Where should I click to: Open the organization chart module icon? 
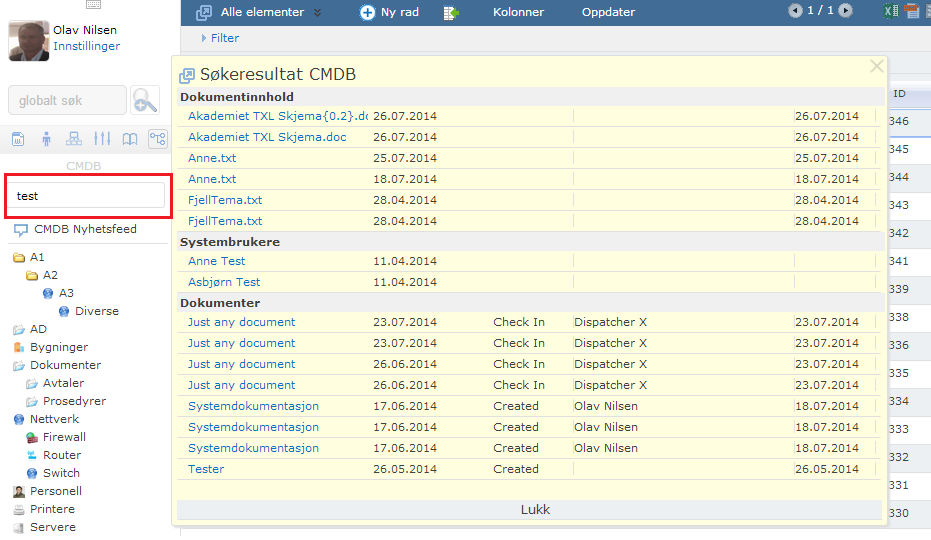click(x=73, y=139)
